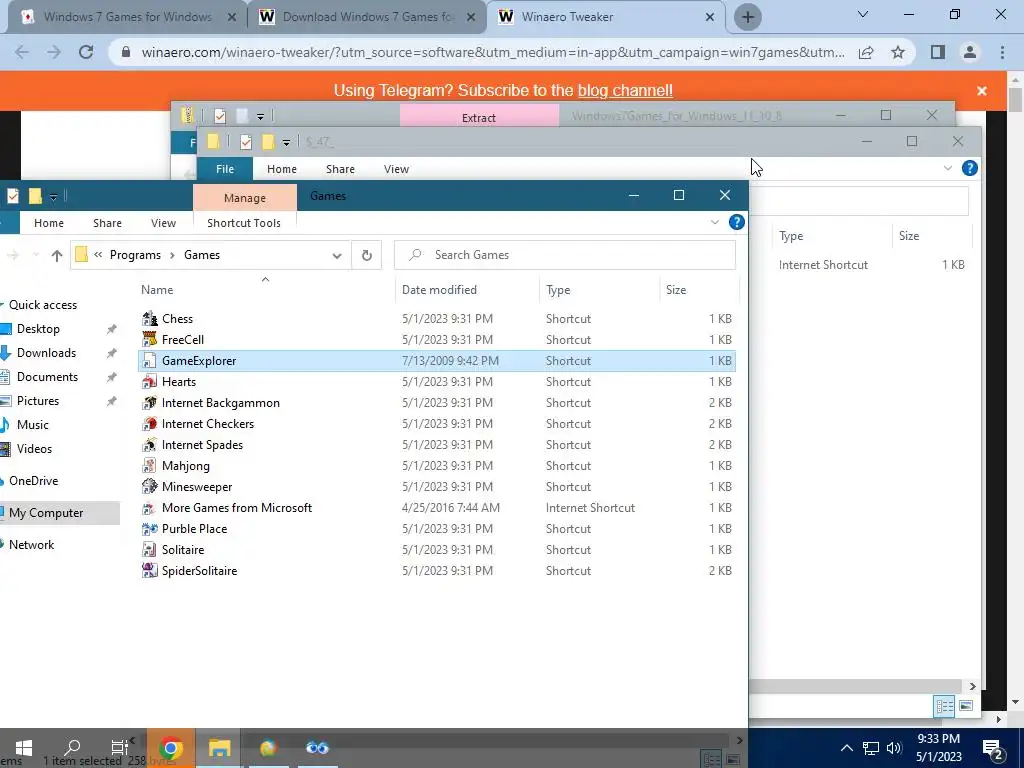
Task: Select the Hearts game icon
Action: pyautogui.click(x=150, y=381)
